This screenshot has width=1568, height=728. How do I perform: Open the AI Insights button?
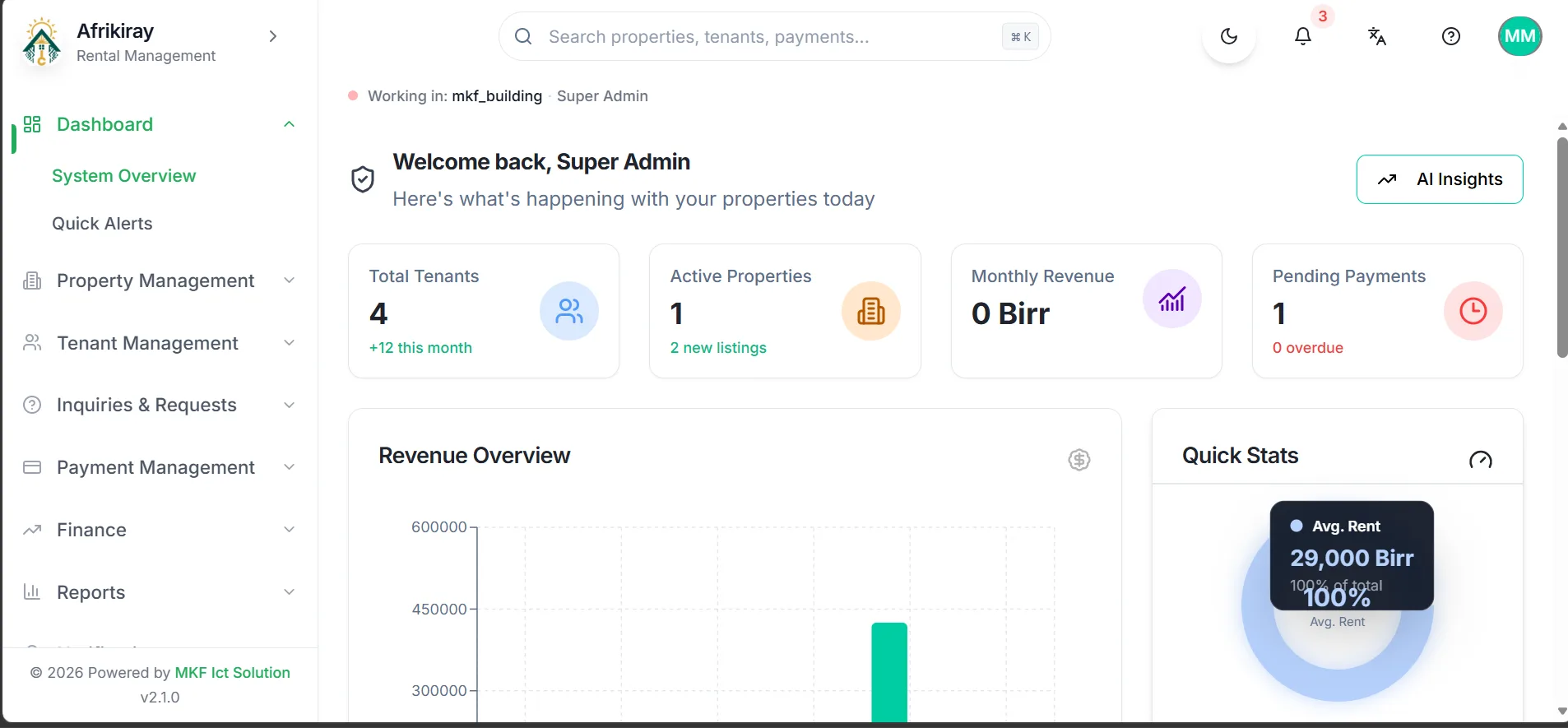[x=1440, y=179]
